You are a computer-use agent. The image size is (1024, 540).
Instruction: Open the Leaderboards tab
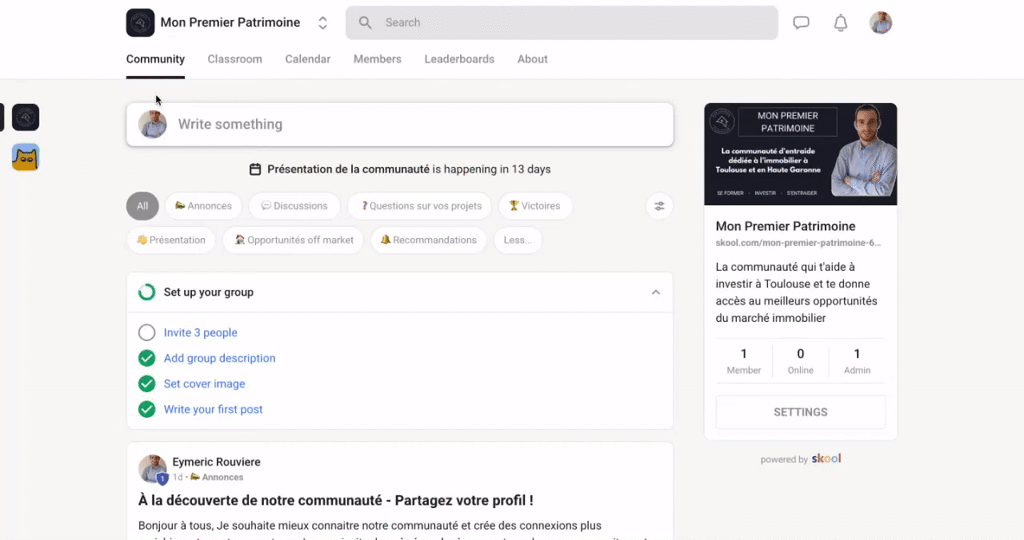[x=459, y=59]
